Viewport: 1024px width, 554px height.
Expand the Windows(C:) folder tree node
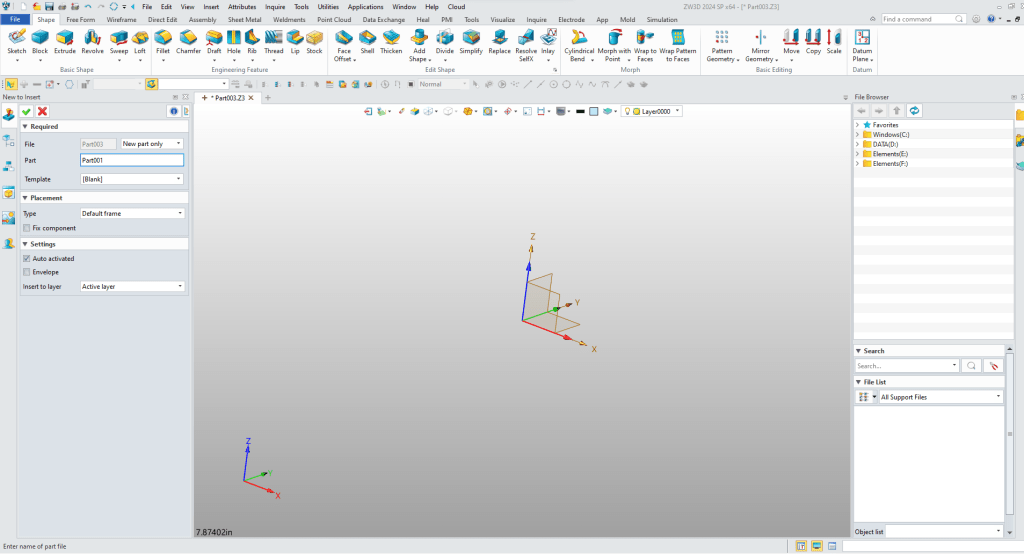[x=857, y=134]
